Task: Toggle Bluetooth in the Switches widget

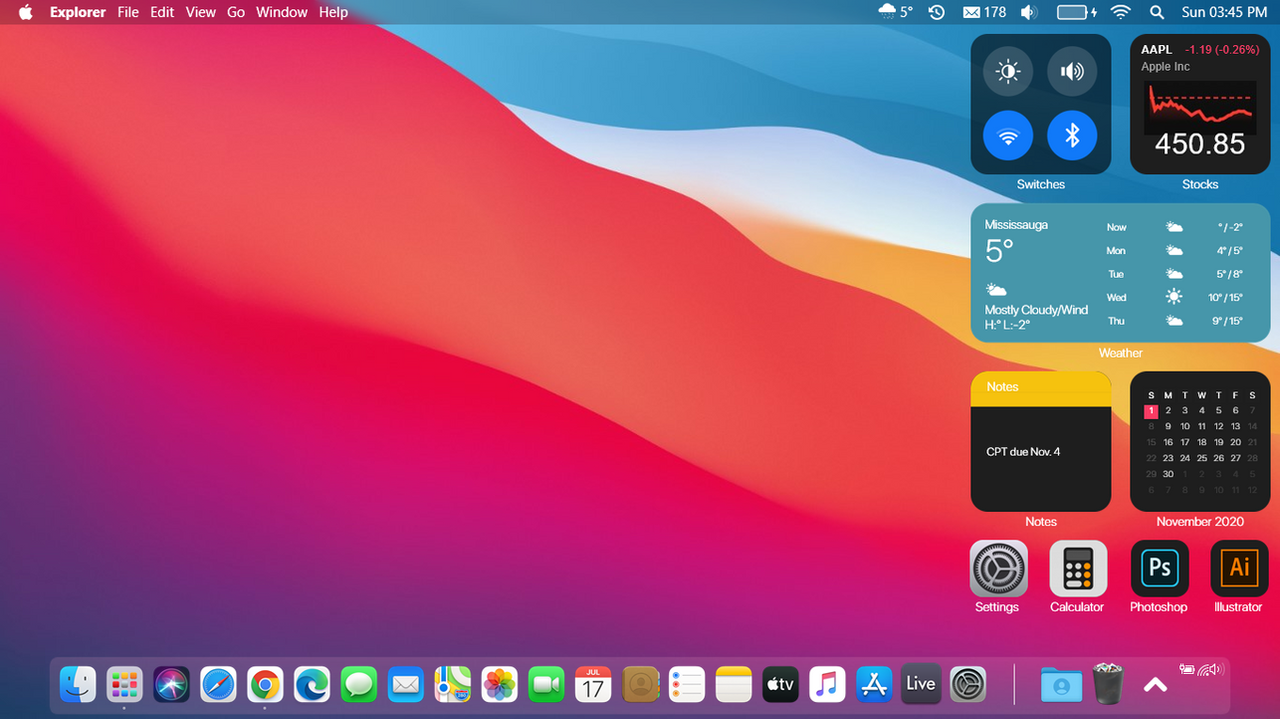Action: [1072, 135]
